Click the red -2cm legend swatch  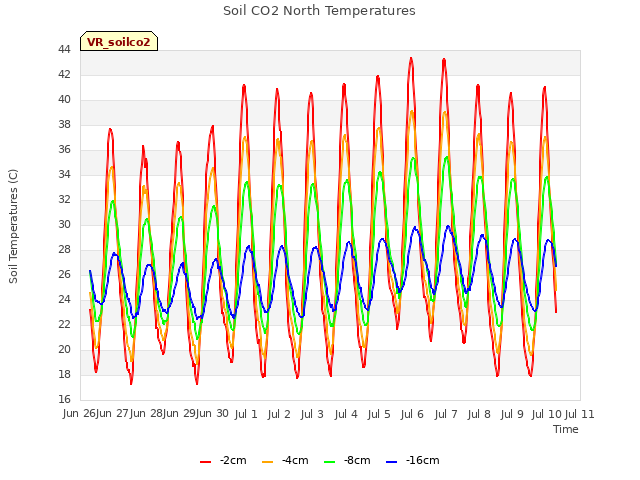[205, 462]
